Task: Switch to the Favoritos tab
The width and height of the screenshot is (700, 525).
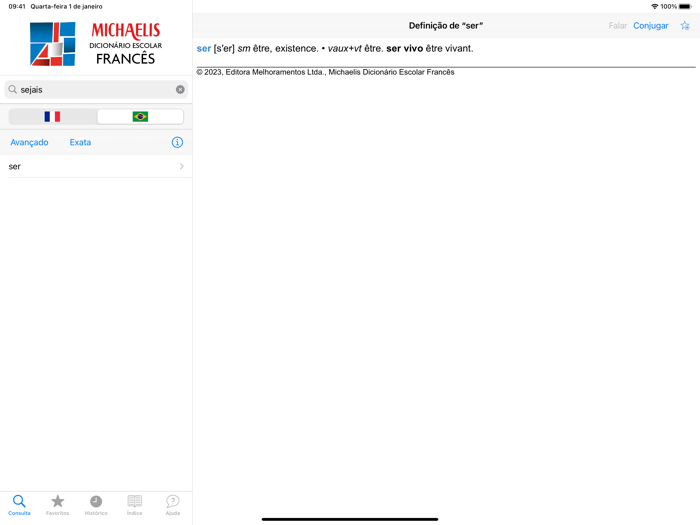Action: (x=58, y=505)
